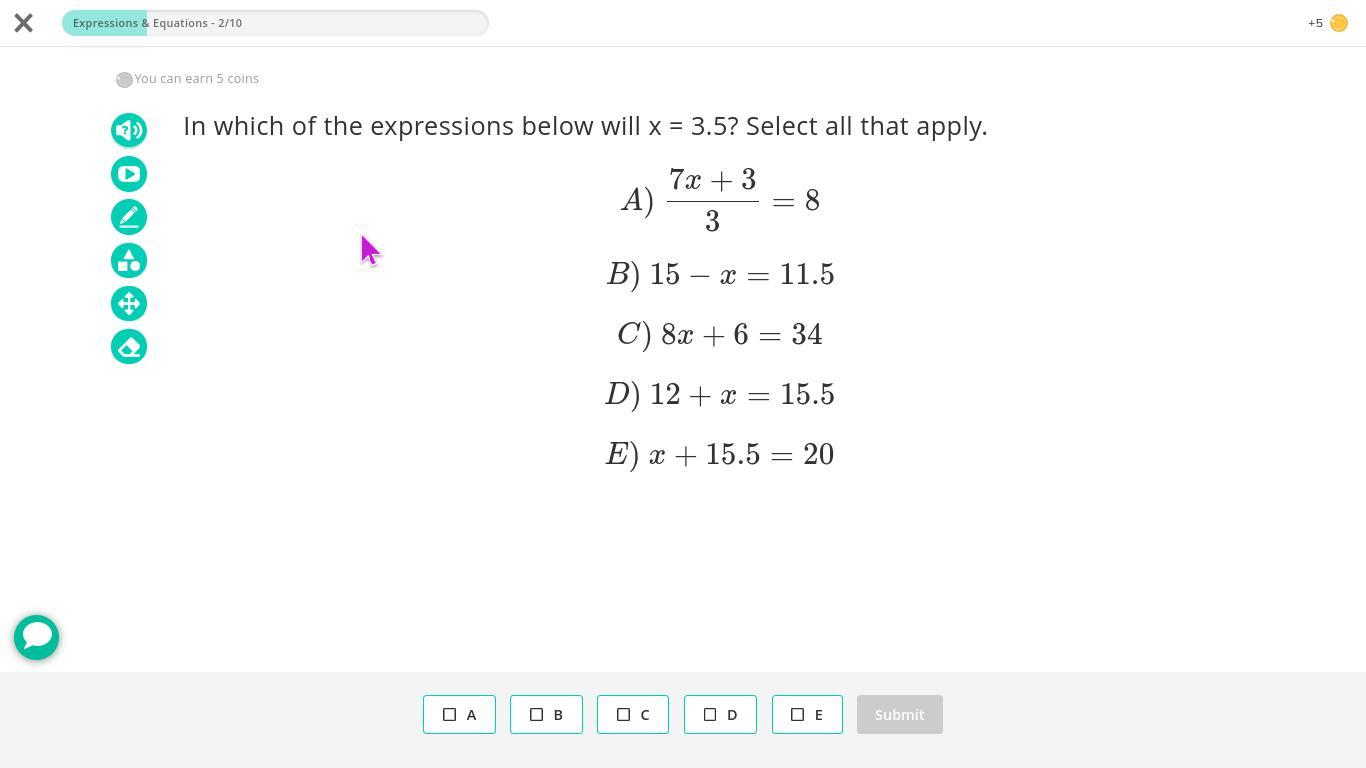Check answer option A

point(459,714)
